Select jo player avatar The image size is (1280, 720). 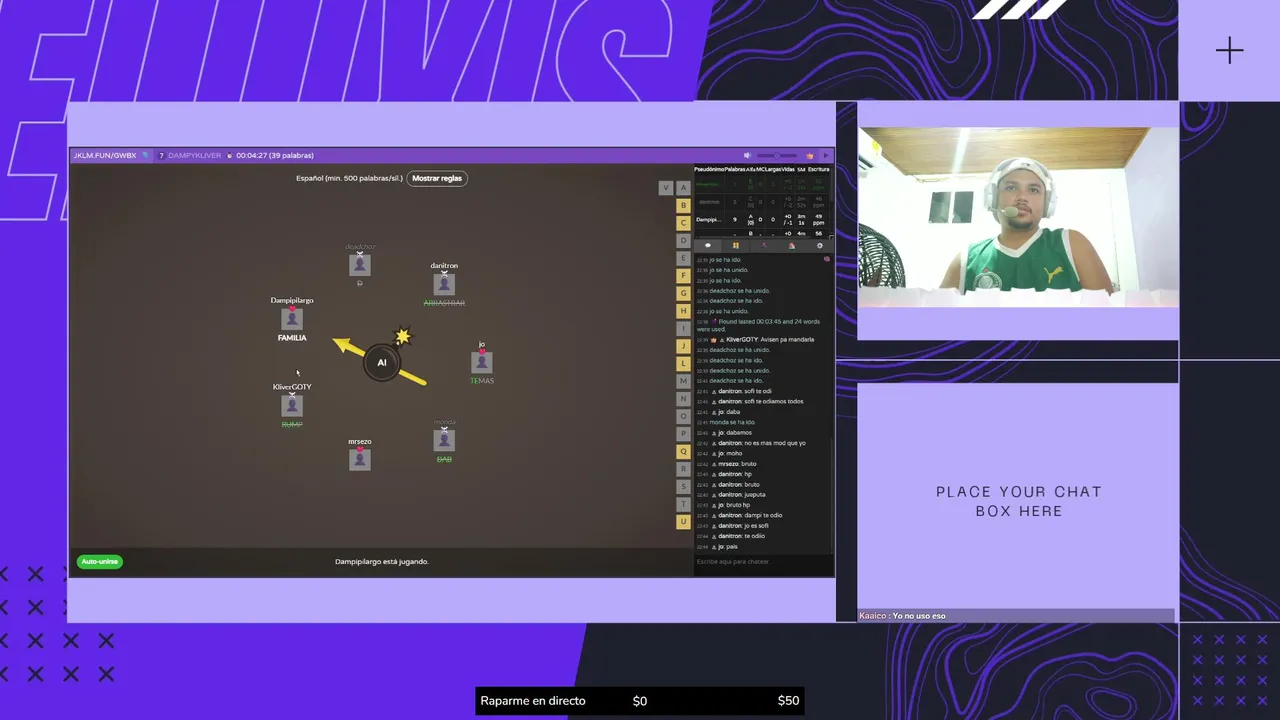click(x=481, y=362)
